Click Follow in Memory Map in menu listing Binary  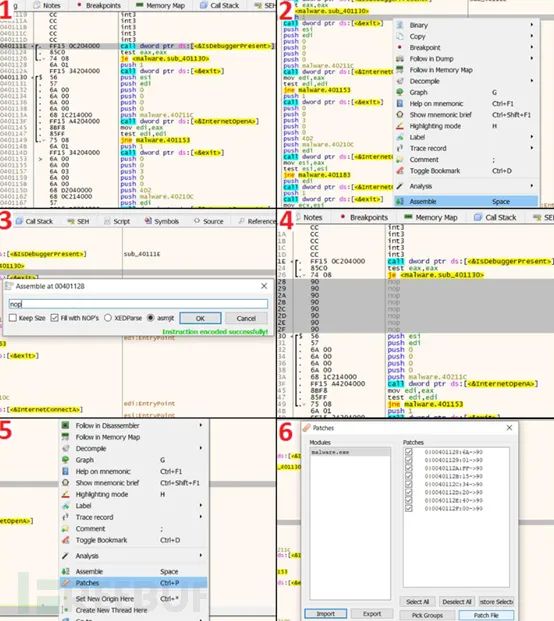(x=441, y=70)
